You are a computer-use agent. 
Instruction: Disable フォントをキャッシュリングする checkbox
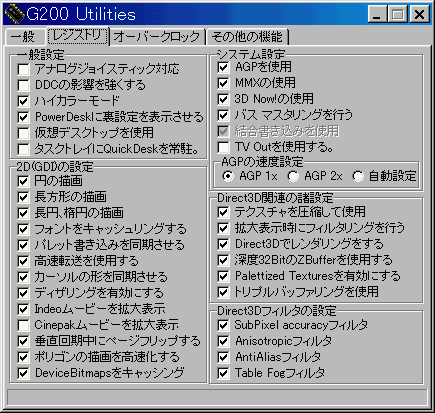tap(23, 229)
